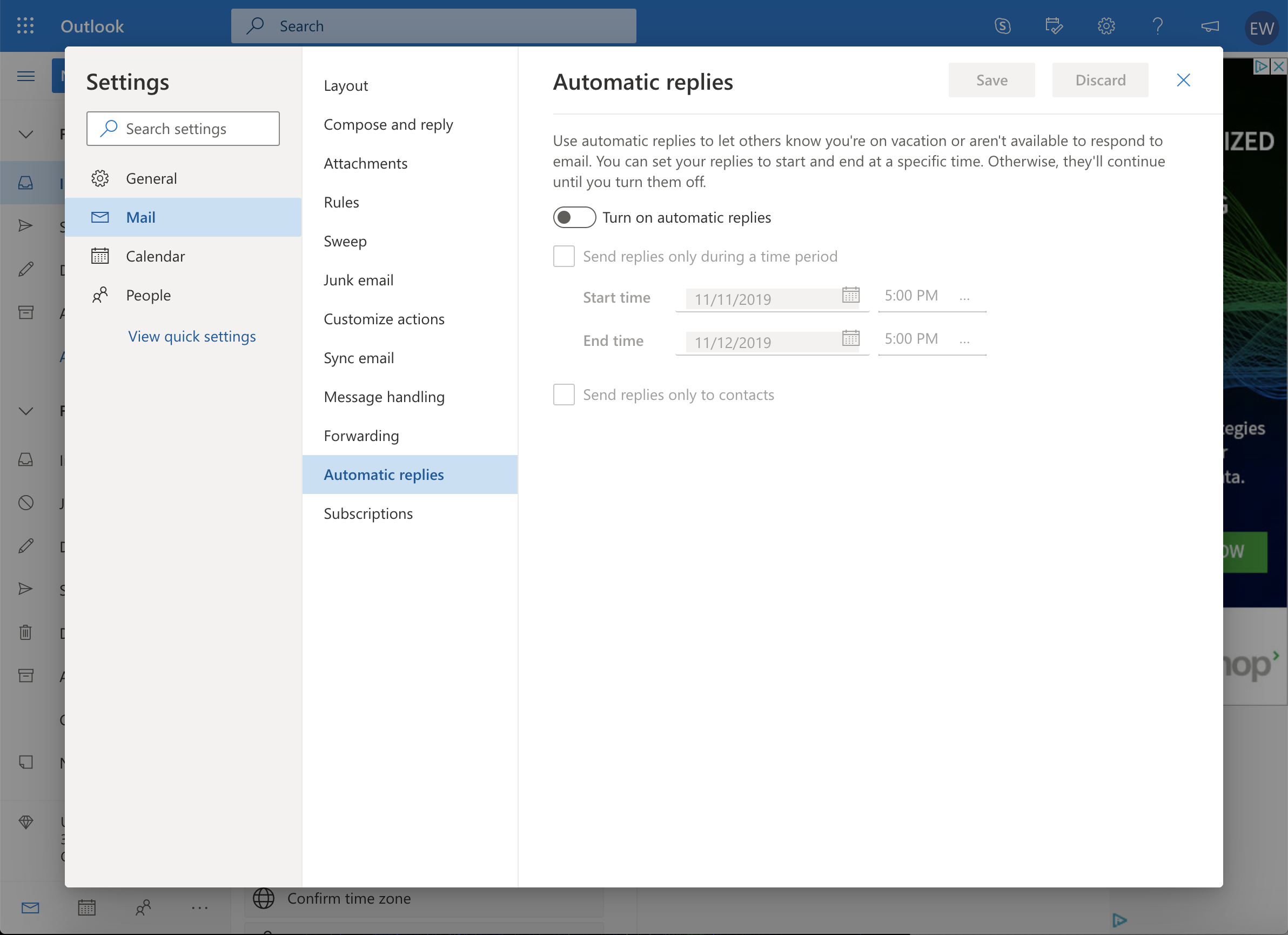This screenshot has width=1288, height=935.
Task: Open End time calendar picker icon
Action: click(850, 338)
